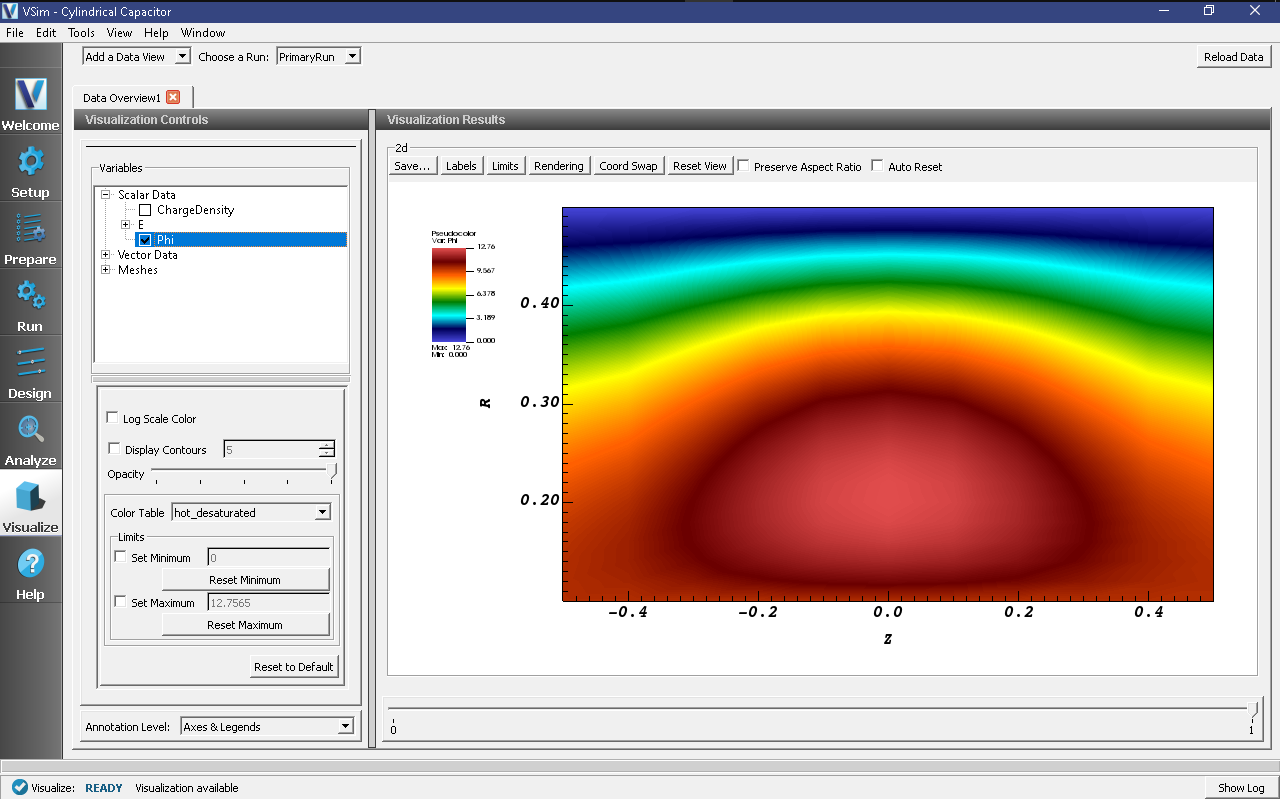Open the File menu
The height and width of the screenshot is (800, 1280).
[x=15, y=33]
